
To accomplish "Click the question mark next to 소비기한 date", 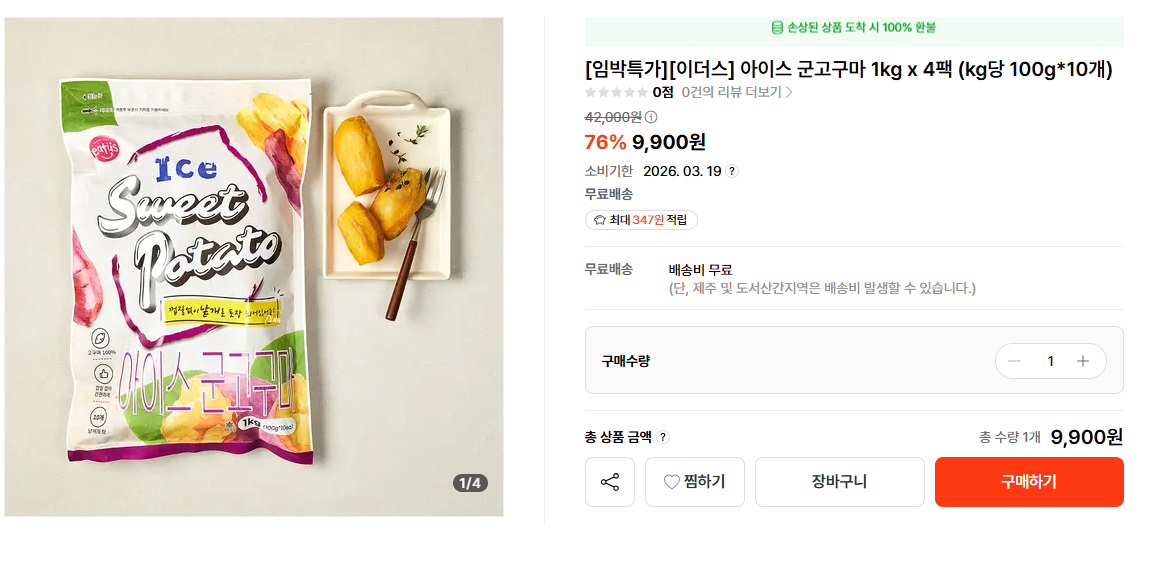I will pyautogui.click(x=732, y=171).
